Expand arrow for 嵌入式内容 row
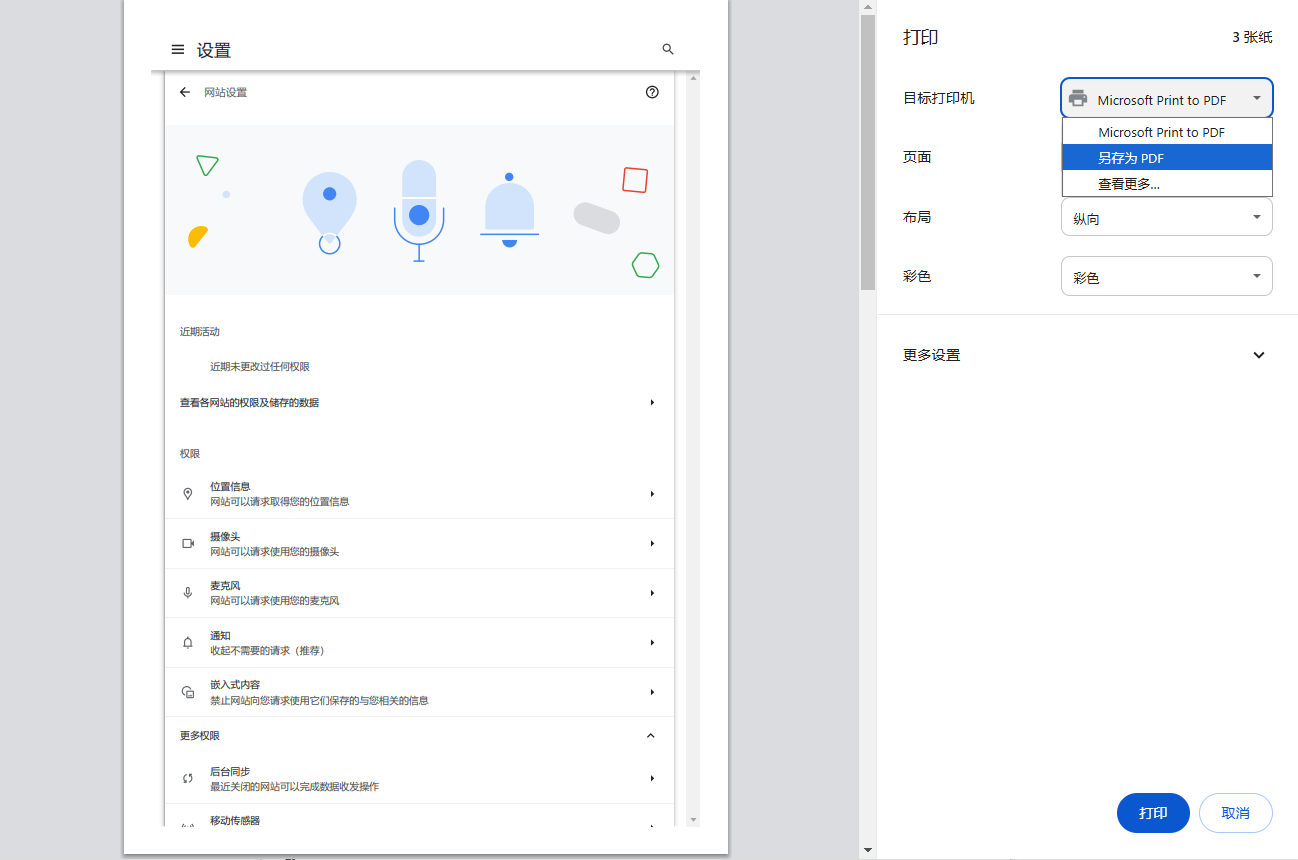This screenshot has height=860, width=1298. pyautogui.click(x=652, y=692)
